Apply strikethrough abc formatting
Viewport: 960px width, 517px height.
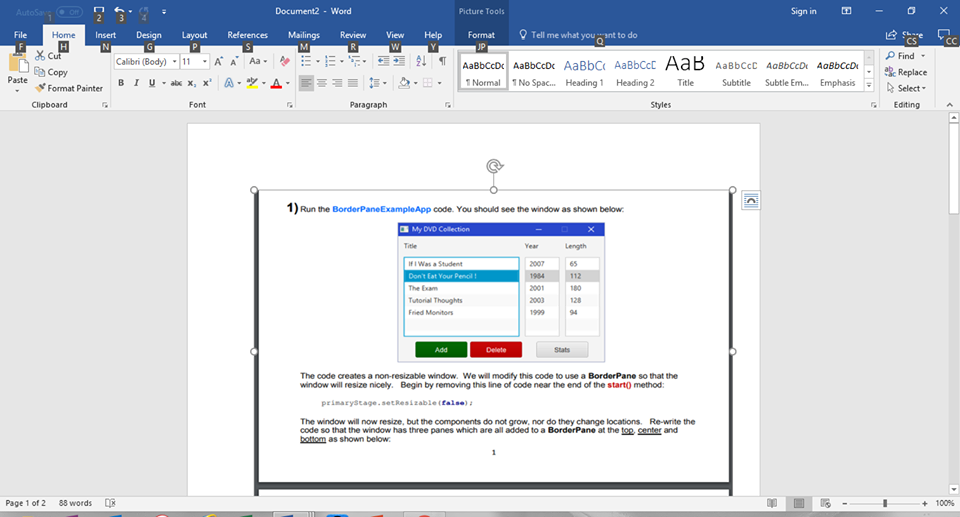coord(176,83)
